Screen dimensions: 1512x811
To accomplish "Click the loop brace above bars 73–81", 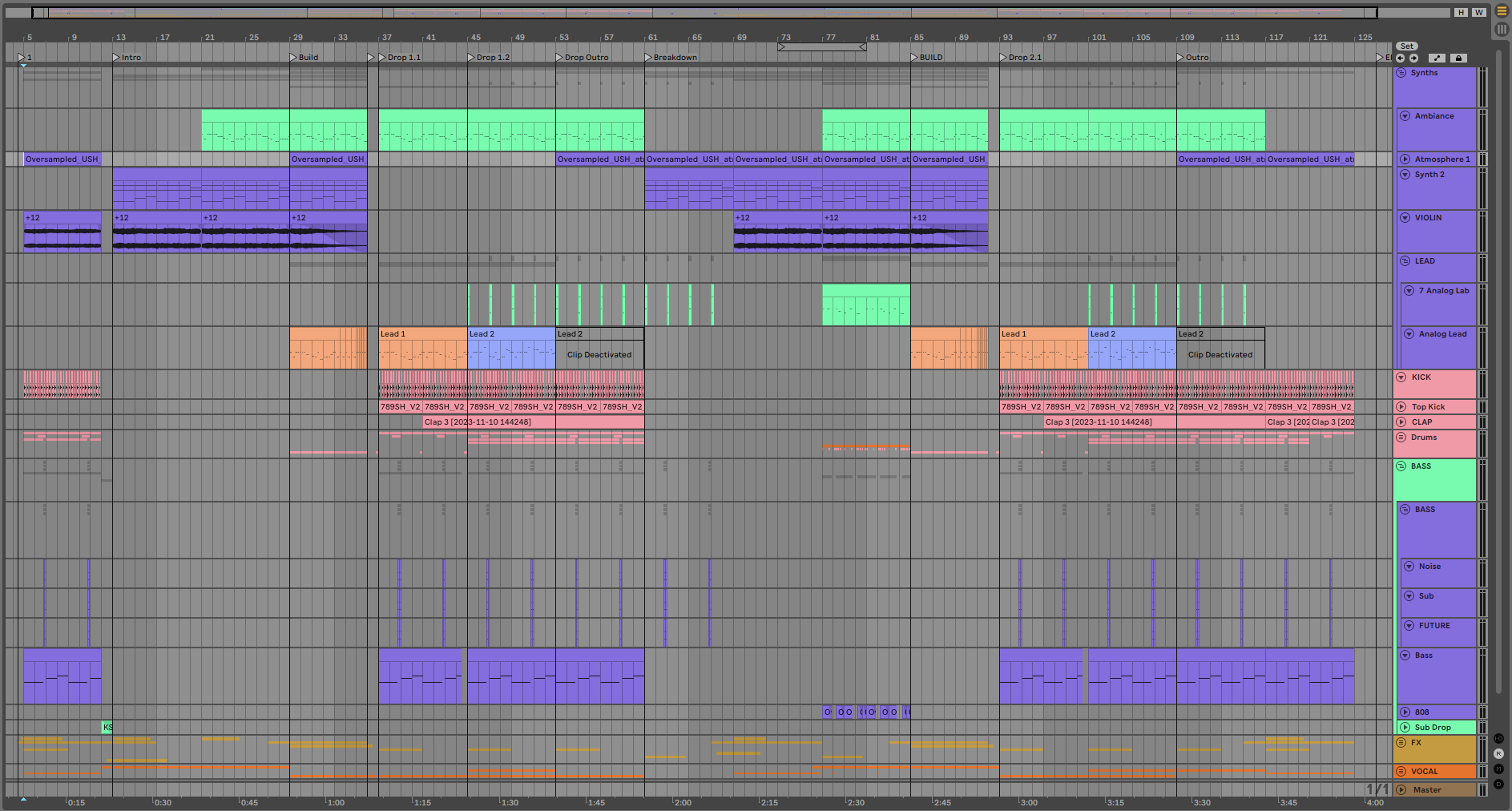I will tap(822, 47).
